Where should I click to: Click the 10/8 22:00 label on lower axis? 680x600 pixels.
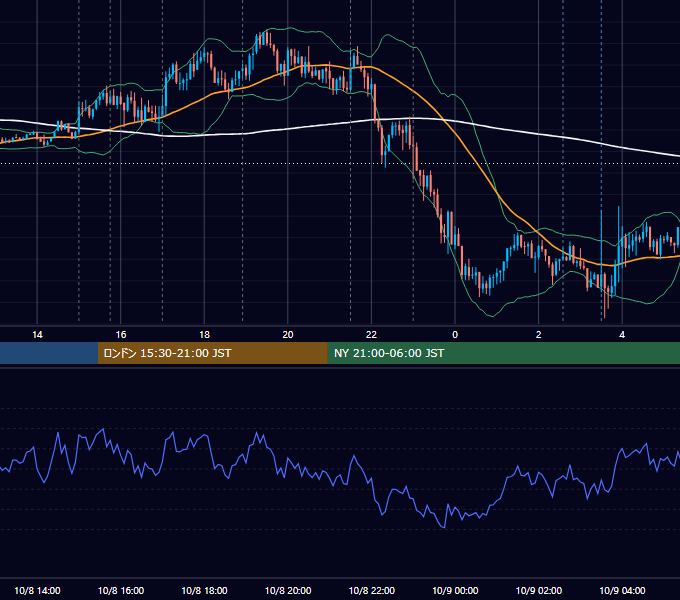click(372, 590)
